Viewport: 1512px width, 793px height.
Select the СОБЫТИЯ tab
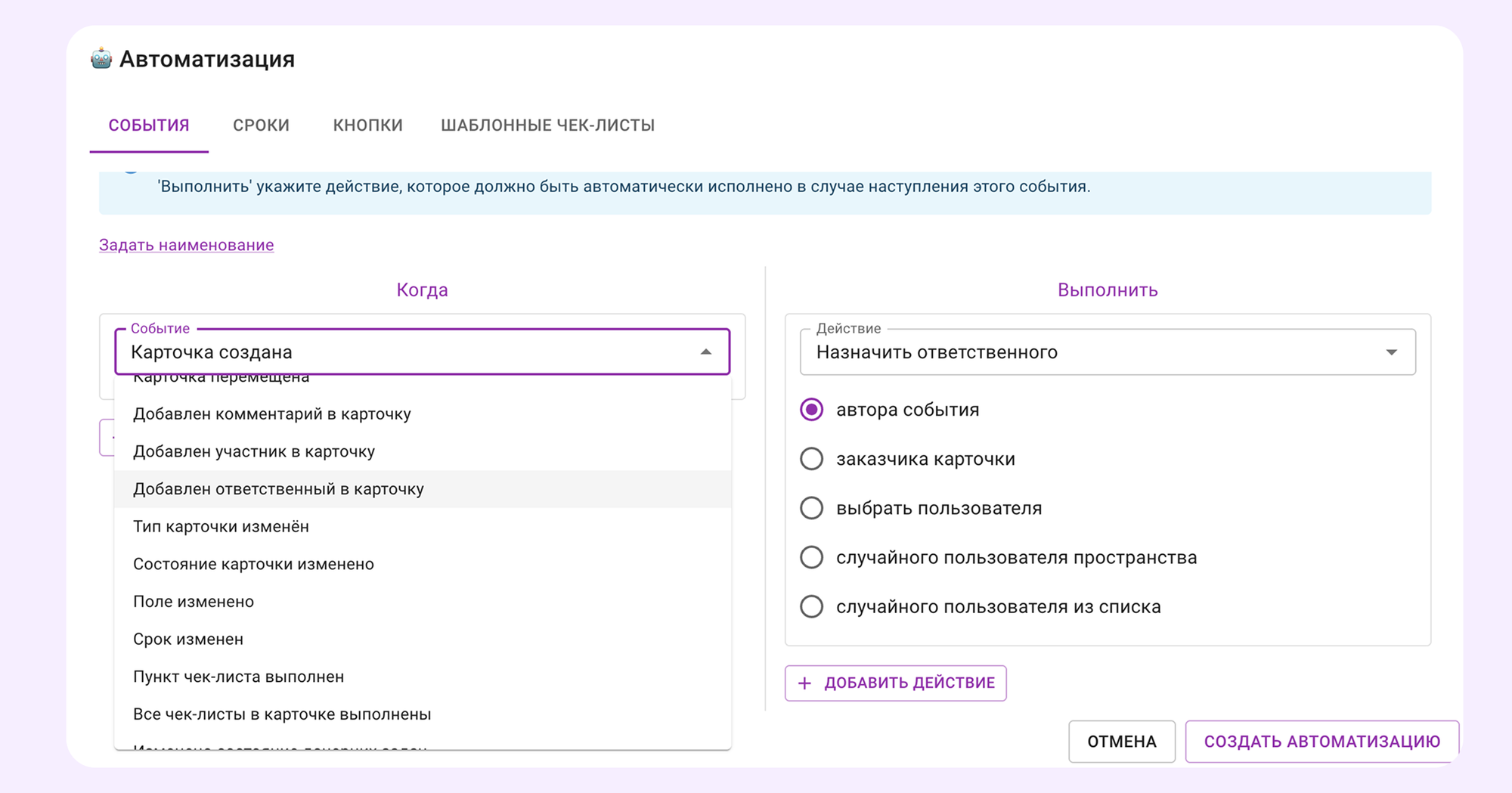149,125
